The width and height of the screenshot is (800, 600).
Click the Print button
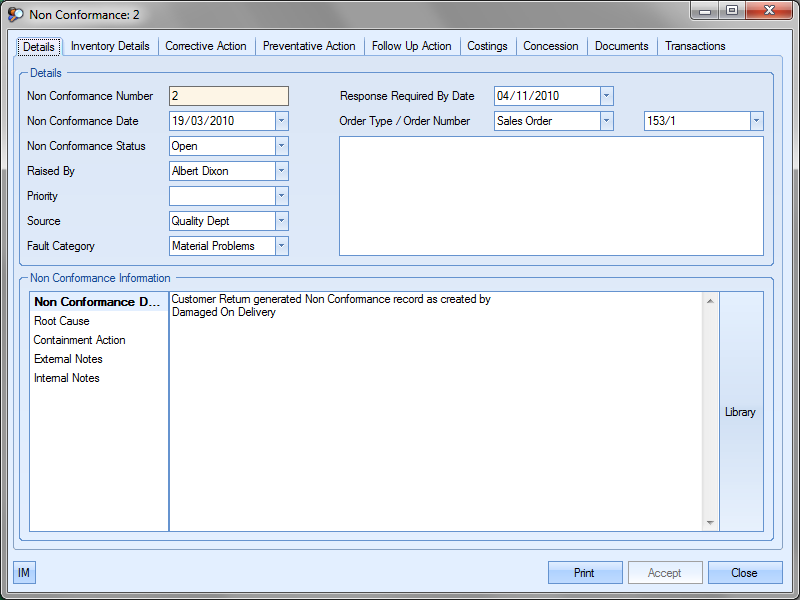pyautogui.click(x=584, y=573)
